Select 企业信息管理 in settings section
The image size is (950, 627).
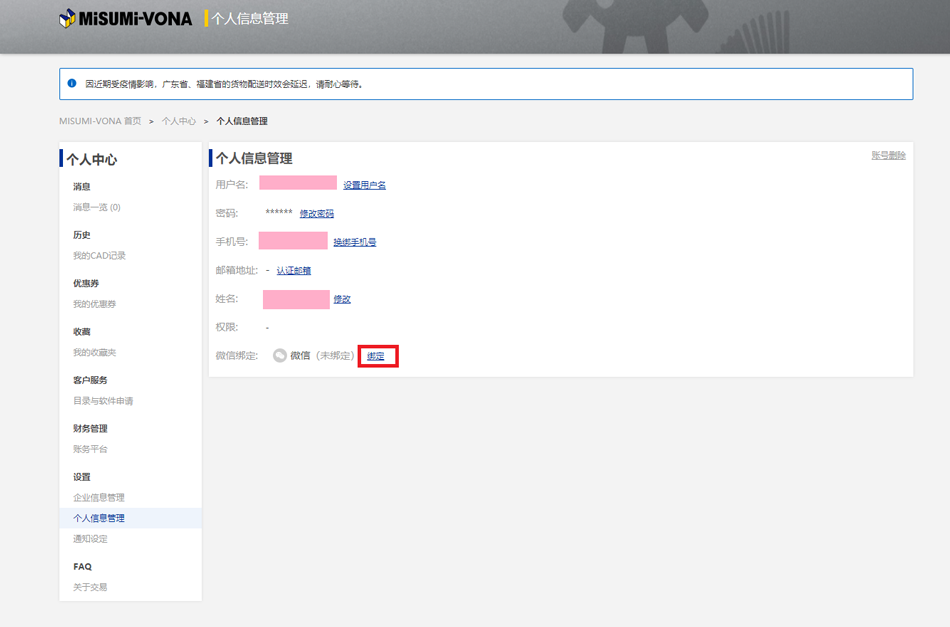coord(99,498)
